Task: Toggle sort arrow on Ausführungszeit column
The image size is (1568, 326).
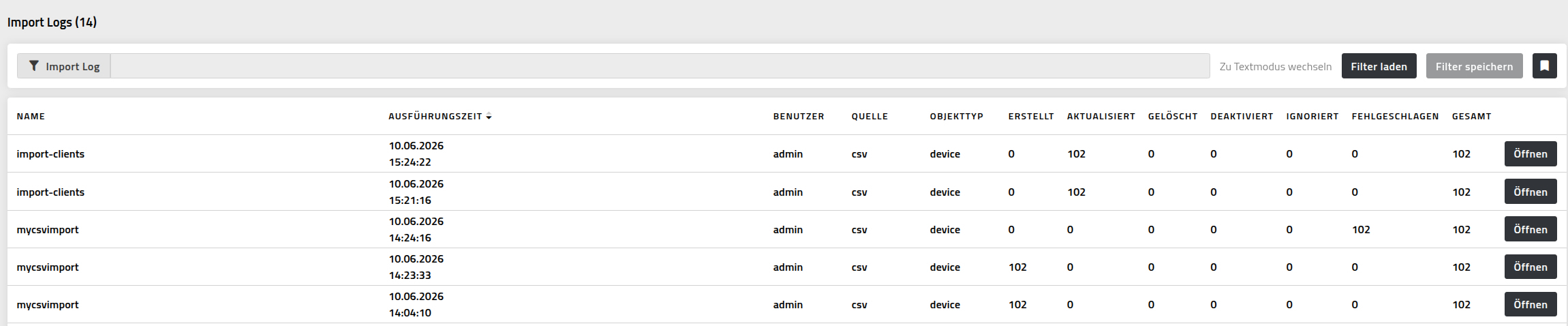Action: [x=489, y=117]
